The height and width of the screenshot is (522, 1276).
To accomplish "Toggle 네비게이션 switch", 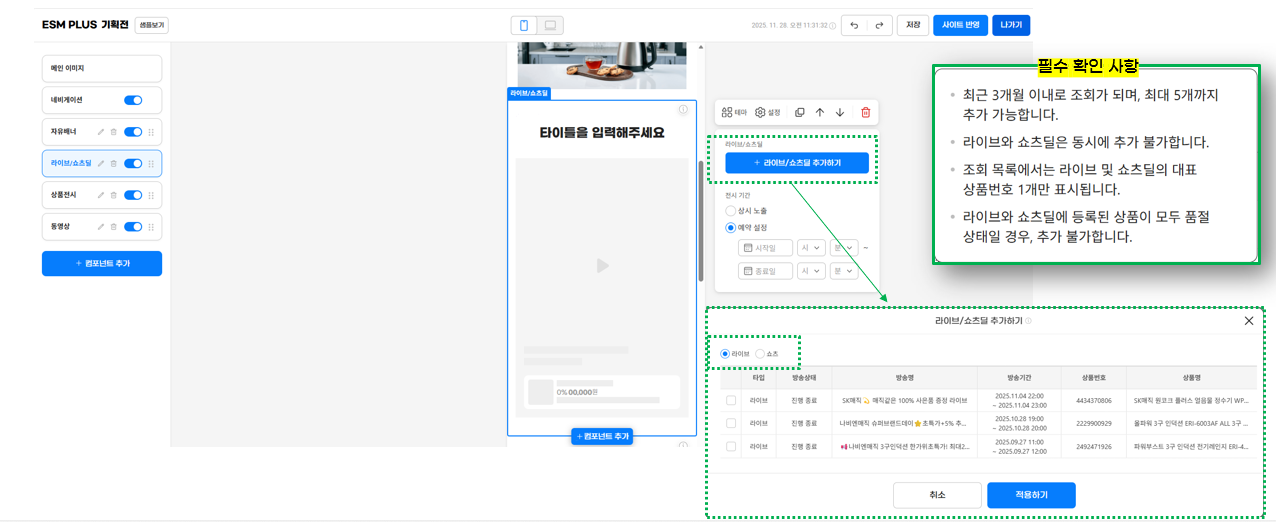I will tap(133, 100).
